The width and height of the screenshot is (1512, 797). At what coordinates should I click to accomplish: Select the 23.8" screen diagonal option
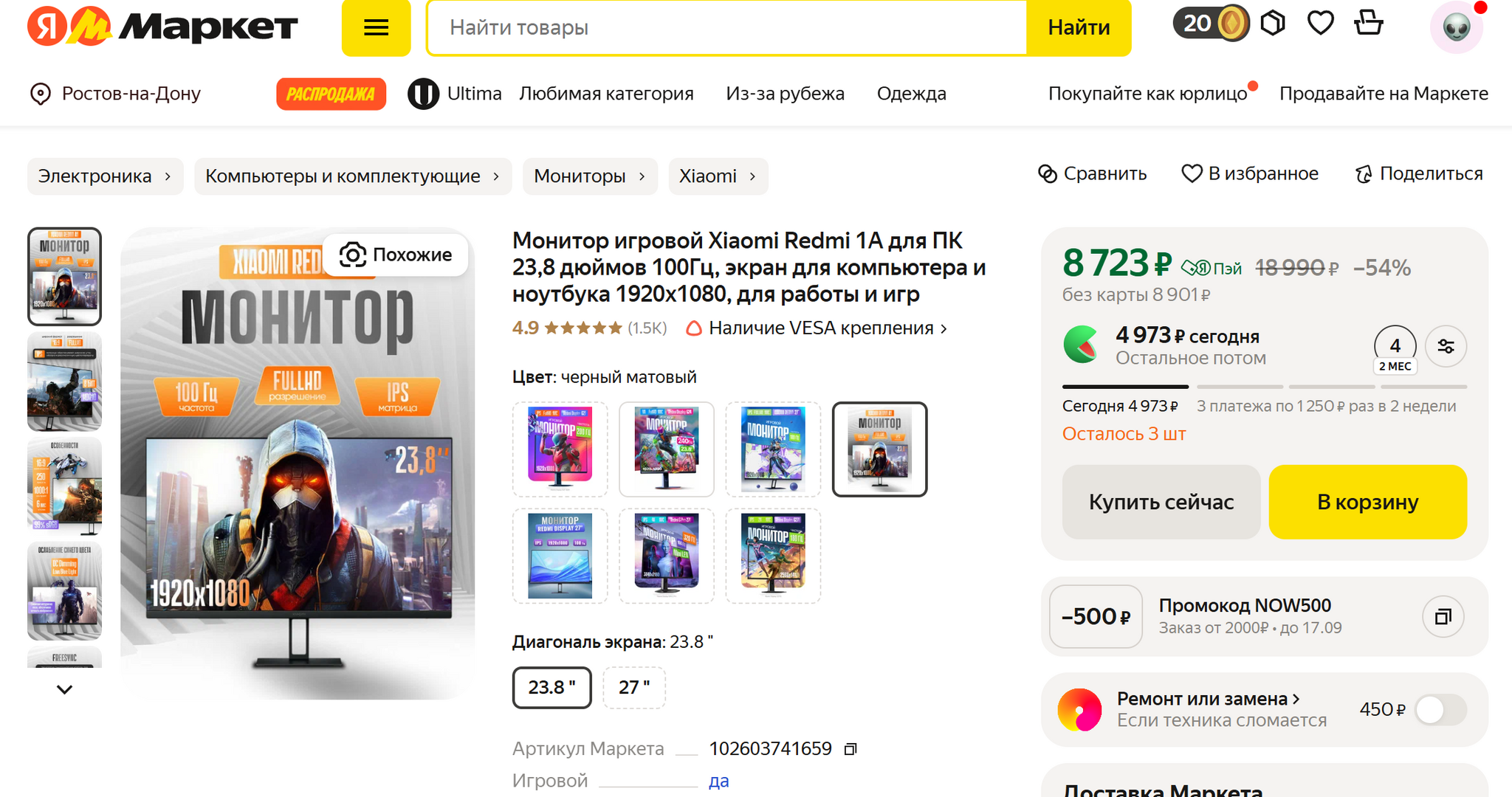[x=551, y=688]
